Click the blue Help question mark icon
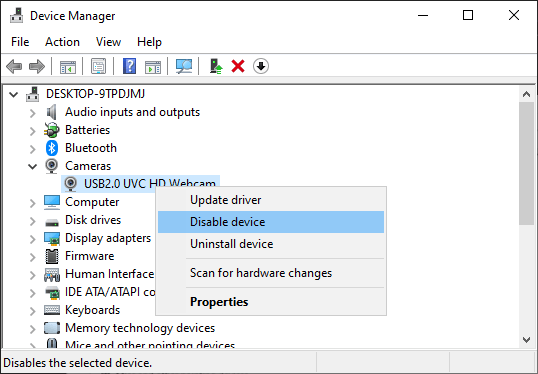538x374 pixels. click(x=129, y=66)
